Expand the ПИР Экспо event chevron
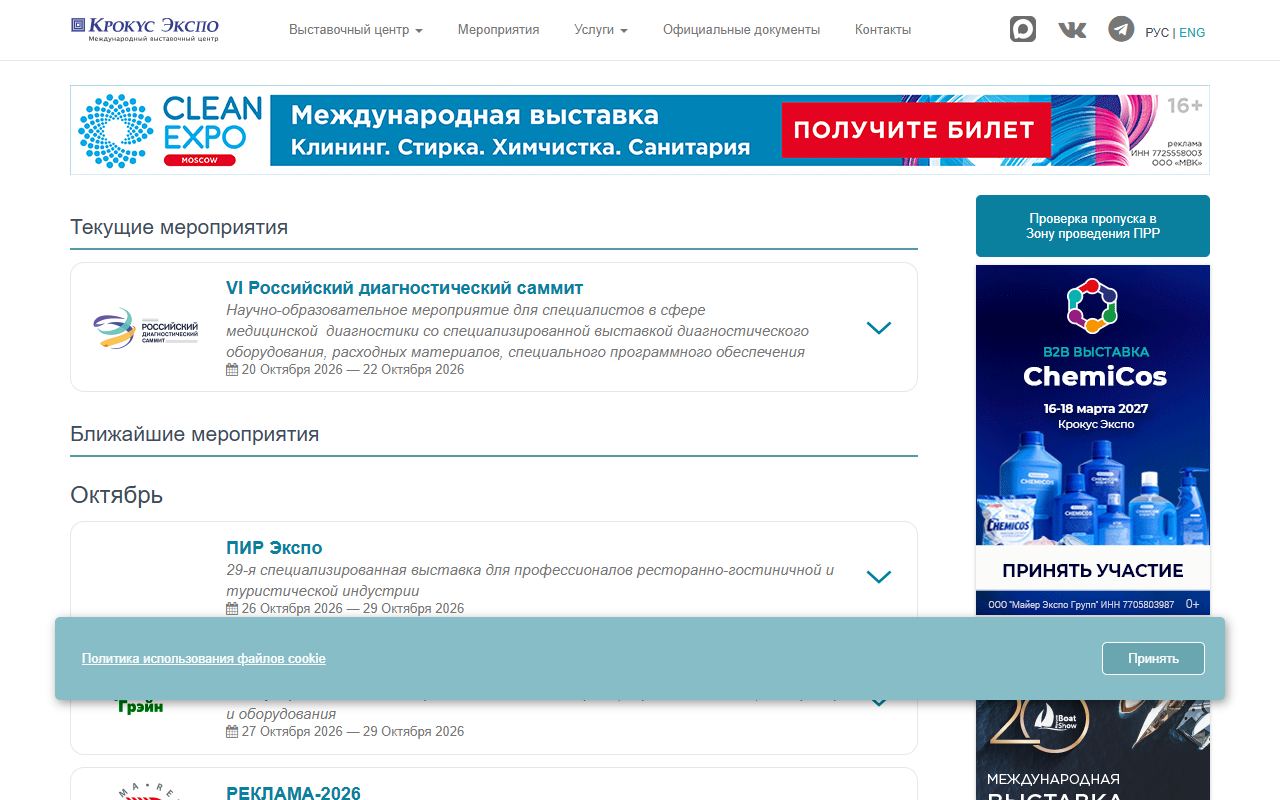 (x=878, y=577)
